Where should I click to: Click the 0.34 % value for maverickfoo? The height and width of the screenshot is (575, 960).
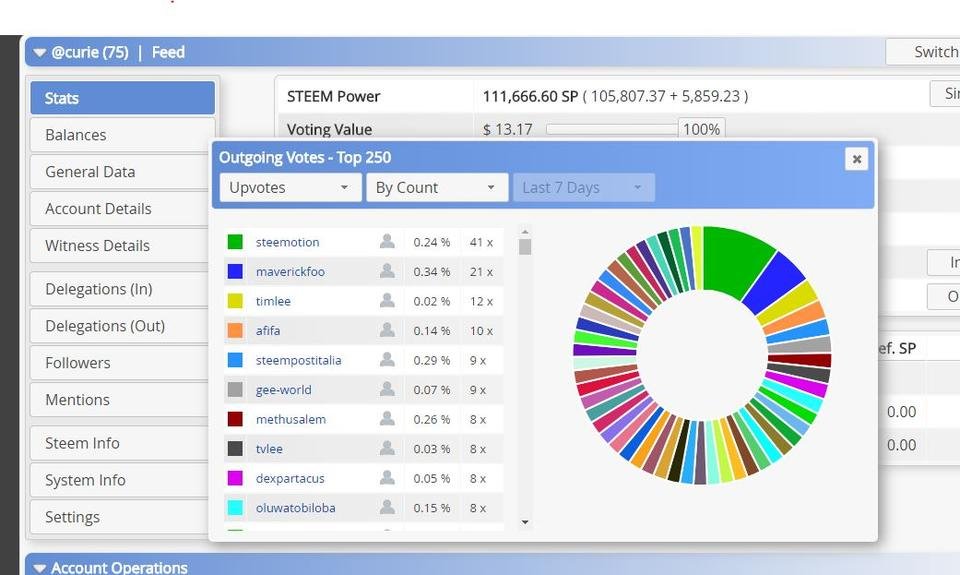click(432, 271)
